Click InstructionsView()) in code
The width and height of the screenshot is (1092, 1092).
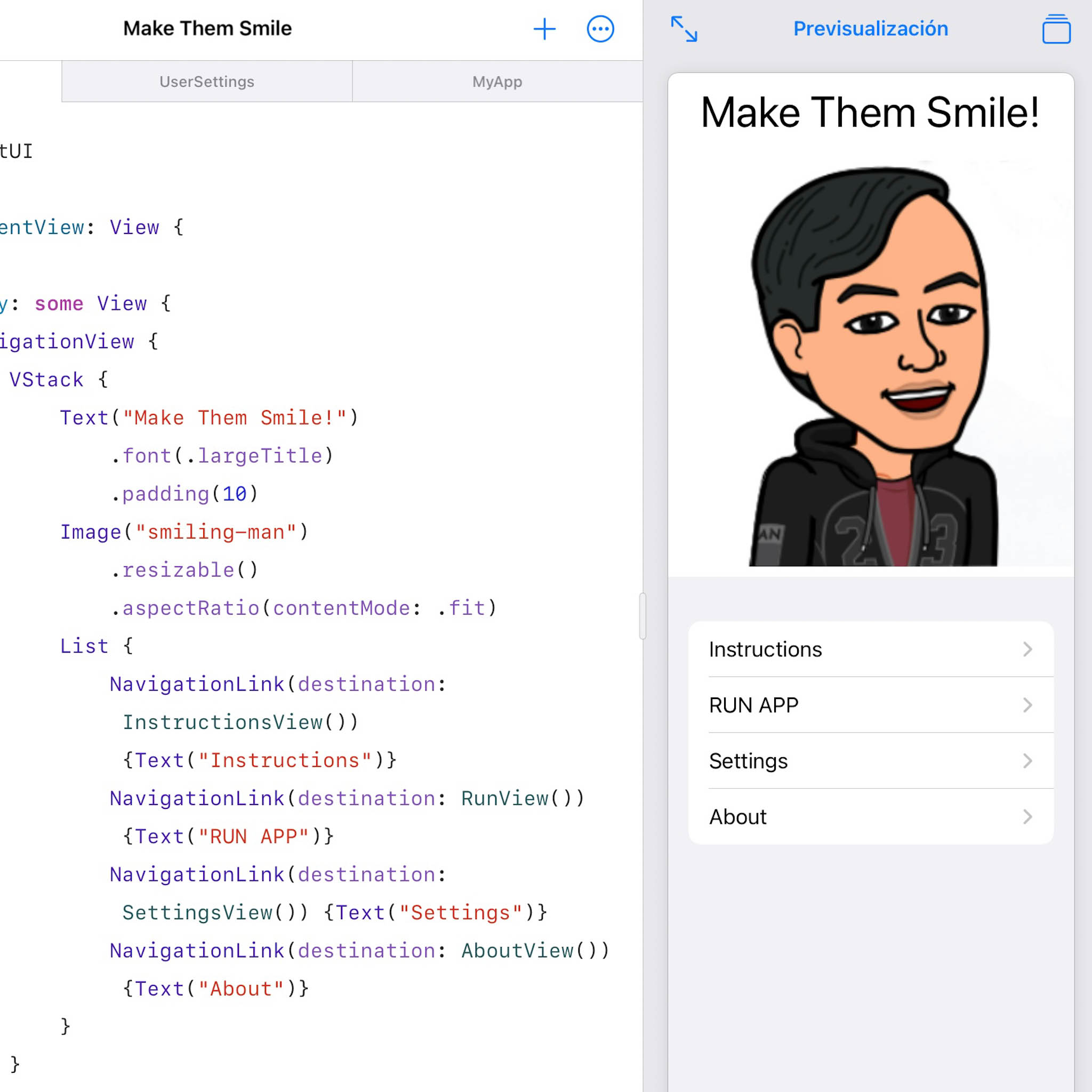241,722
